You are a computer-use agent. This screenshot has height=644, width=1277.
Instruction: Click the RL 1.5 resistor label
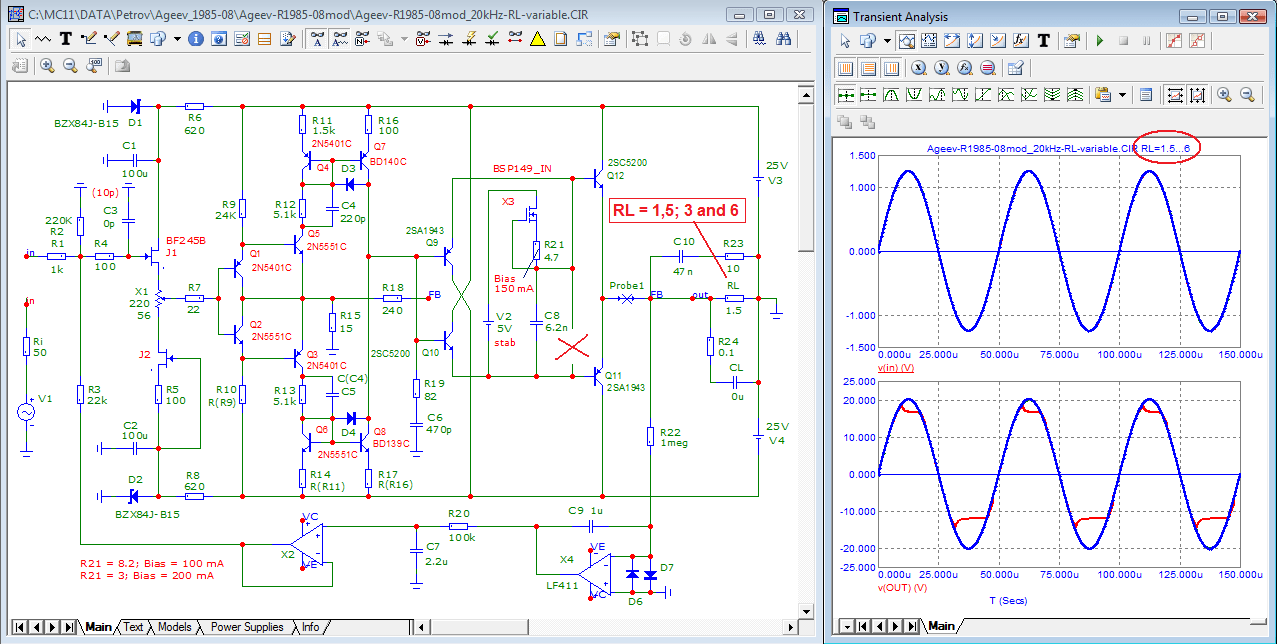(733, 298)
